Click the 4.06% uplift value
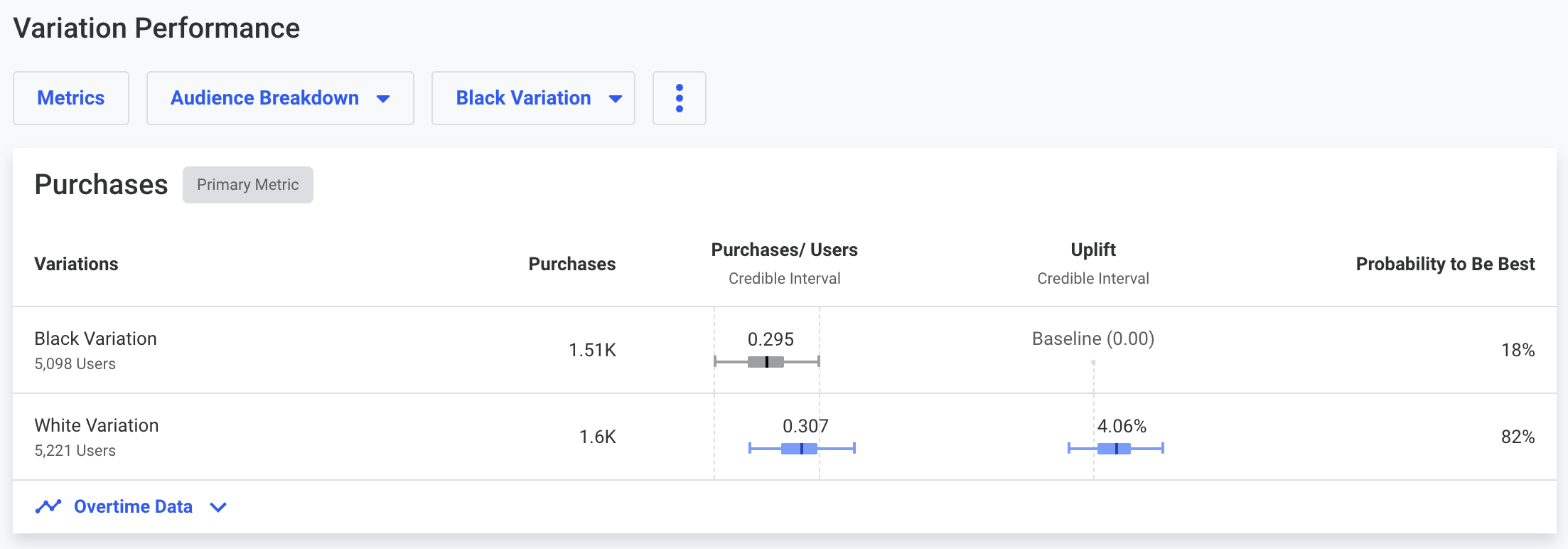 tap(1122, 426)
